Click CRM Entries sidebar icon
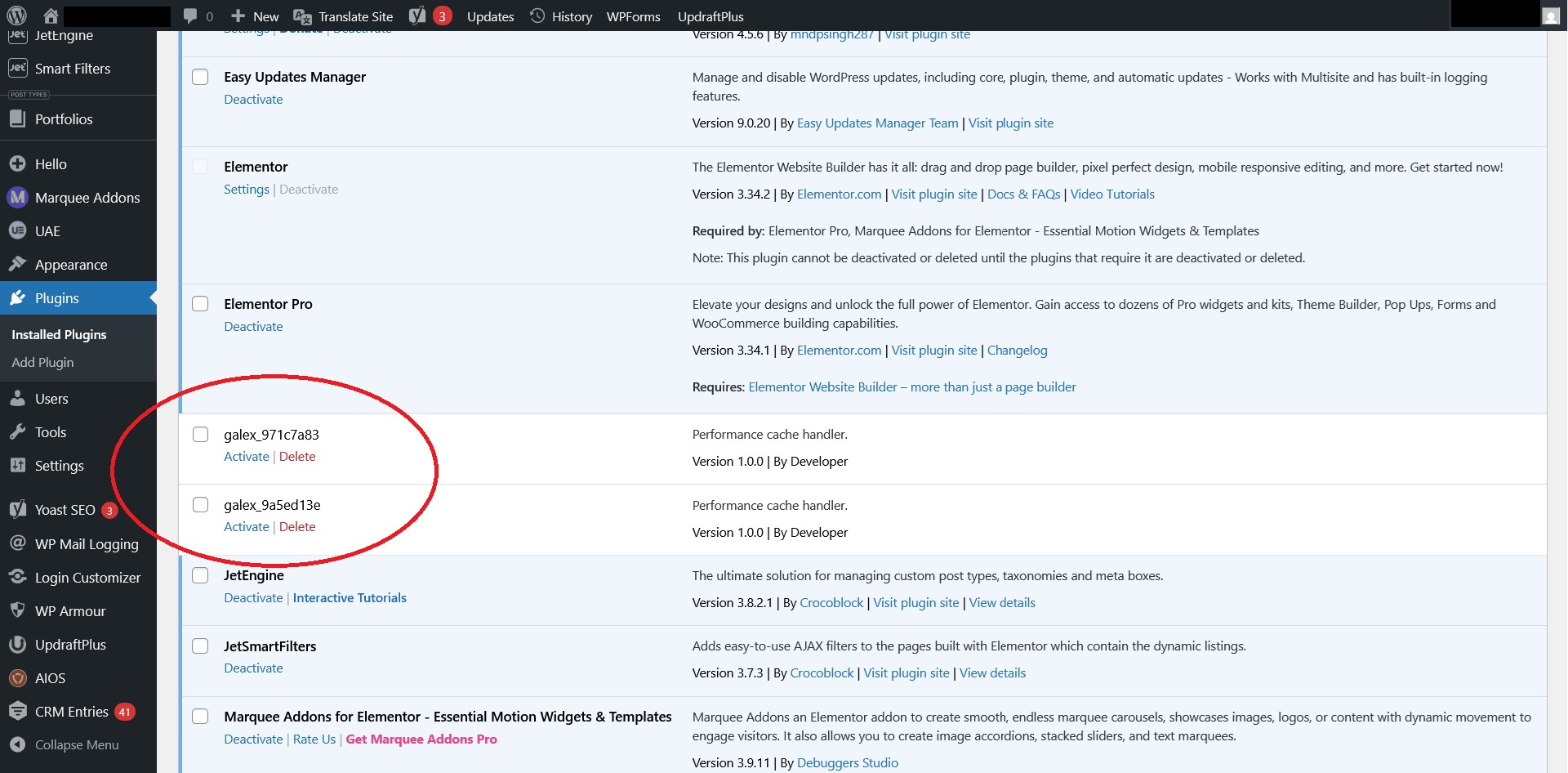The image size is (1568, 773). [18, 712]
